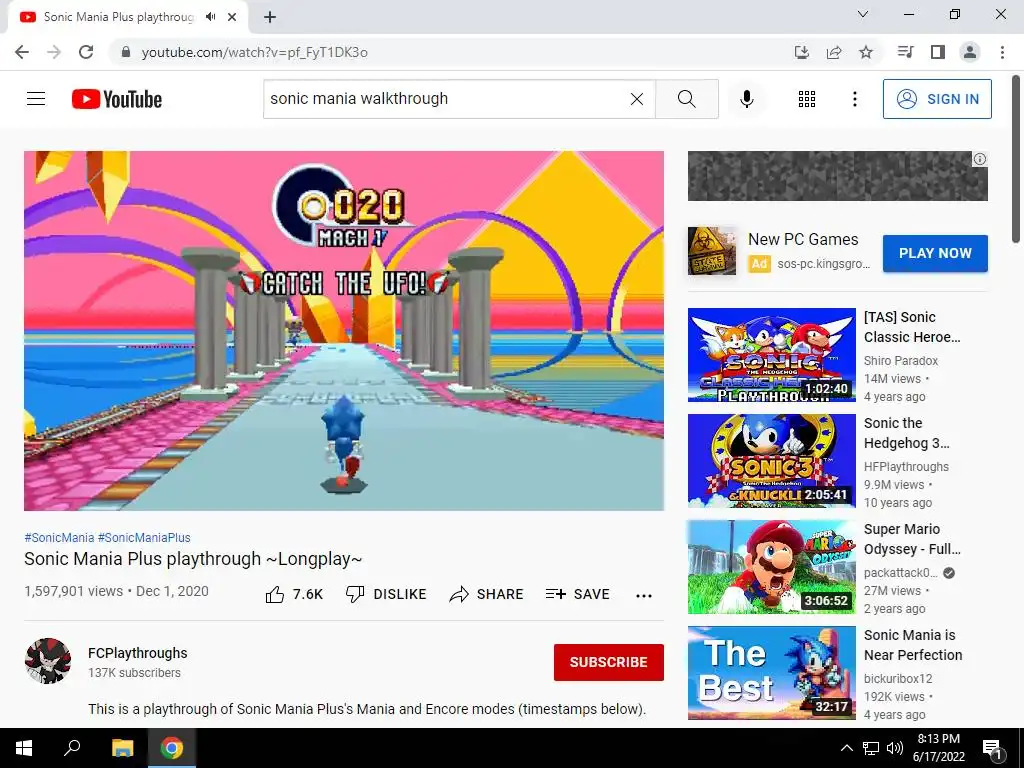Image resolution: width=1024 pixels, height=768 pixels.
Task: Click the address bar URL
Action: click(x=255, y=52)
